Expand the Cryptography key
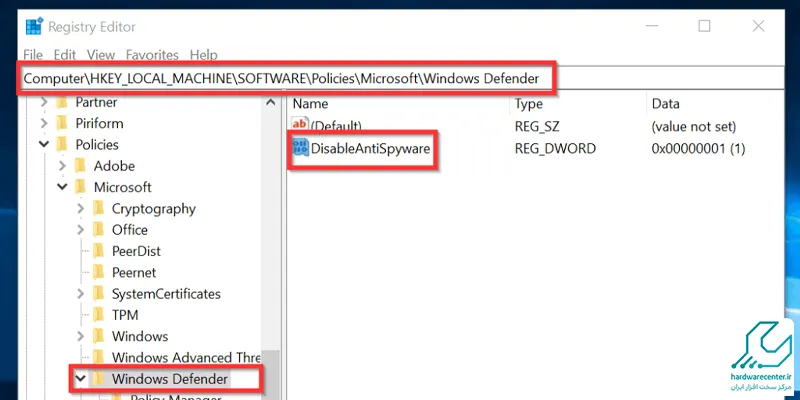This screenshot has height=400, width=800. point(81,209)
